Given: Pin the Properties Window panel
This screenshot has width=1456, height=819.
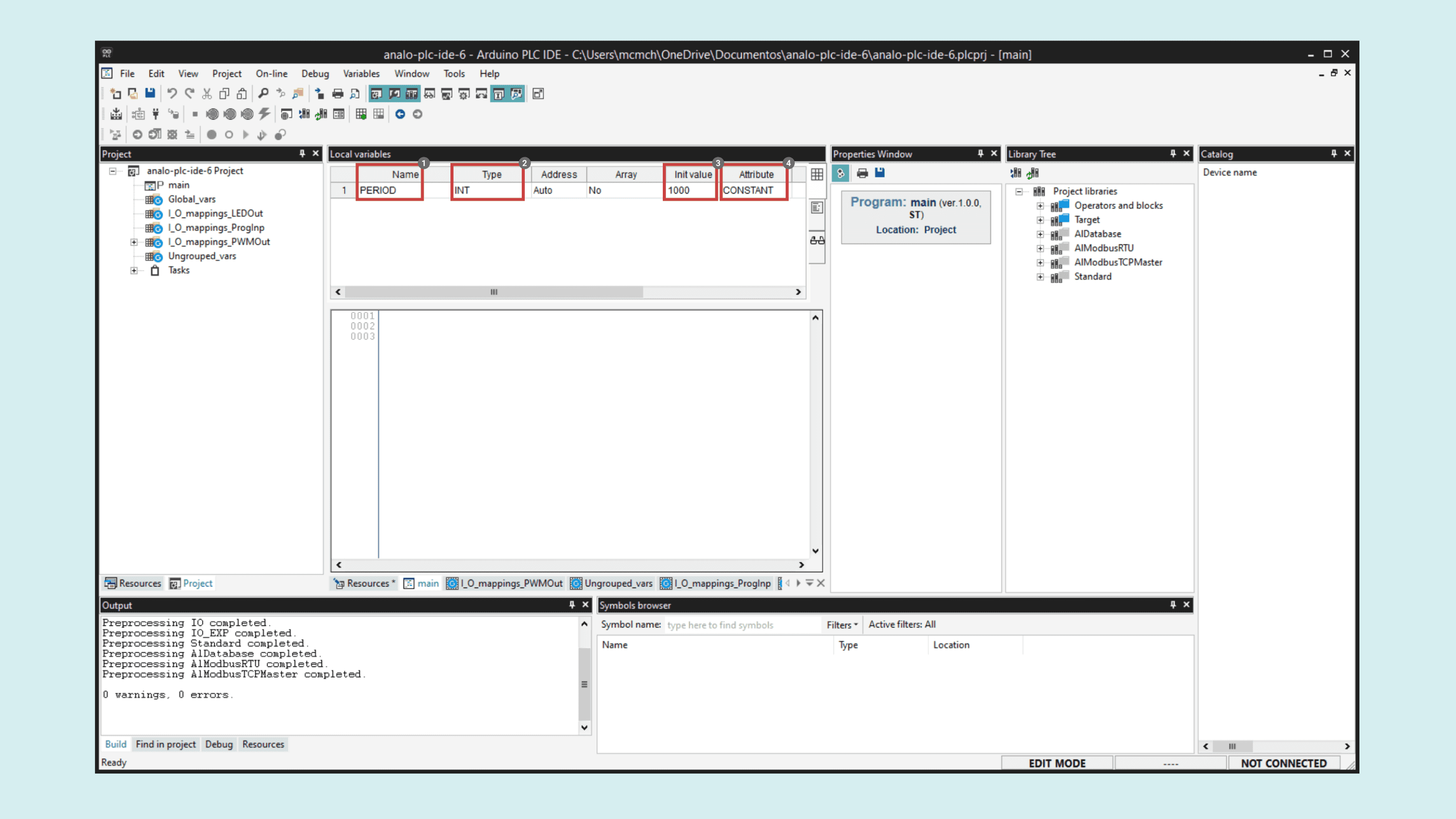Looking at the screenshot, I should pyautogui.click(x=981, y=154).
